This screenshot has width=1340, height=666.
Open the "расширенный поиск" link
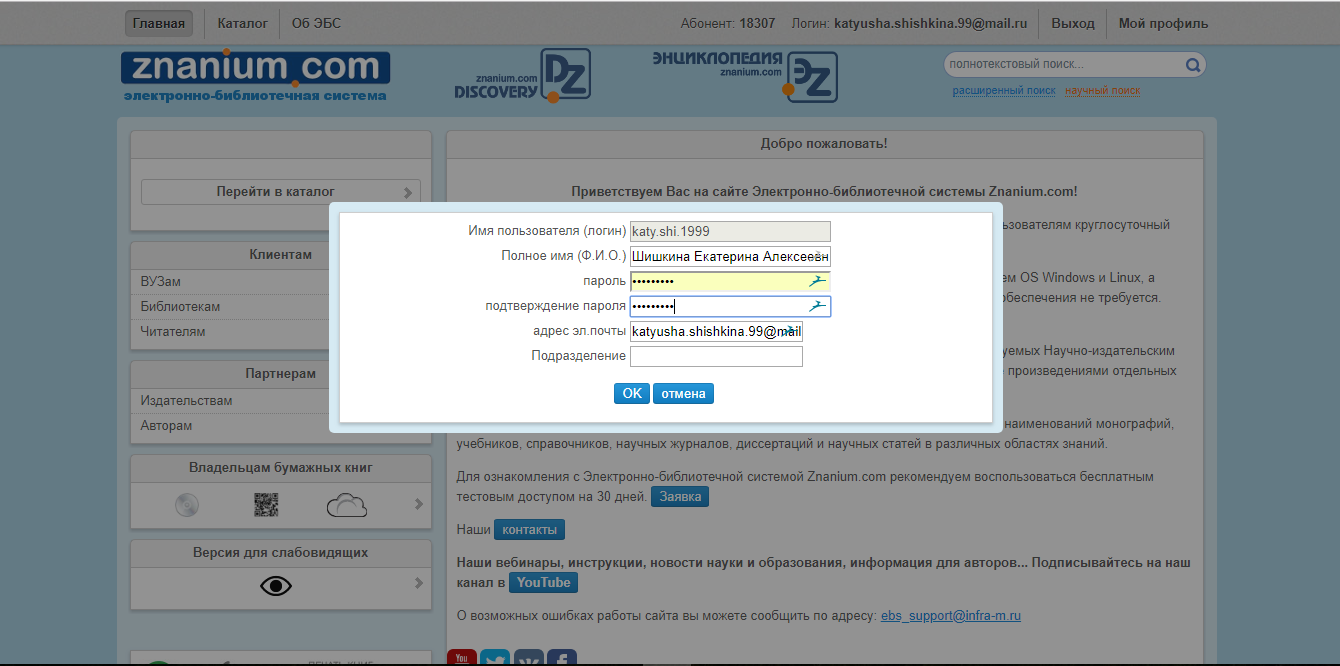pos(1003,90)
